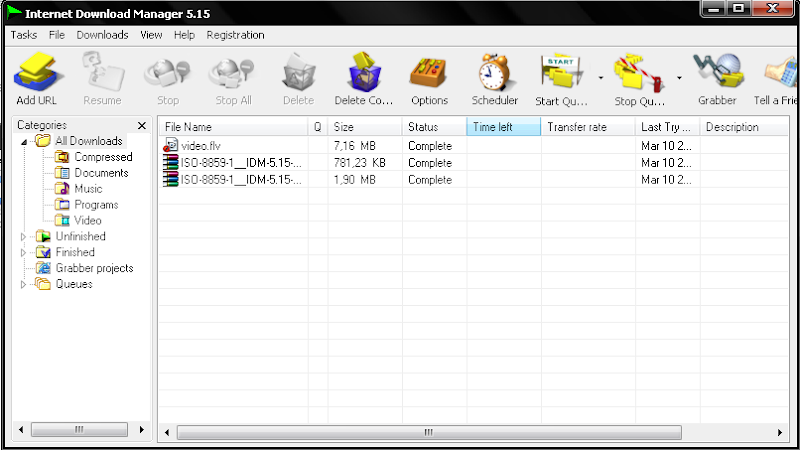Click the IDM logo in the title bar
This screenshot has width=800, height=450.
[x=14, y=12]
